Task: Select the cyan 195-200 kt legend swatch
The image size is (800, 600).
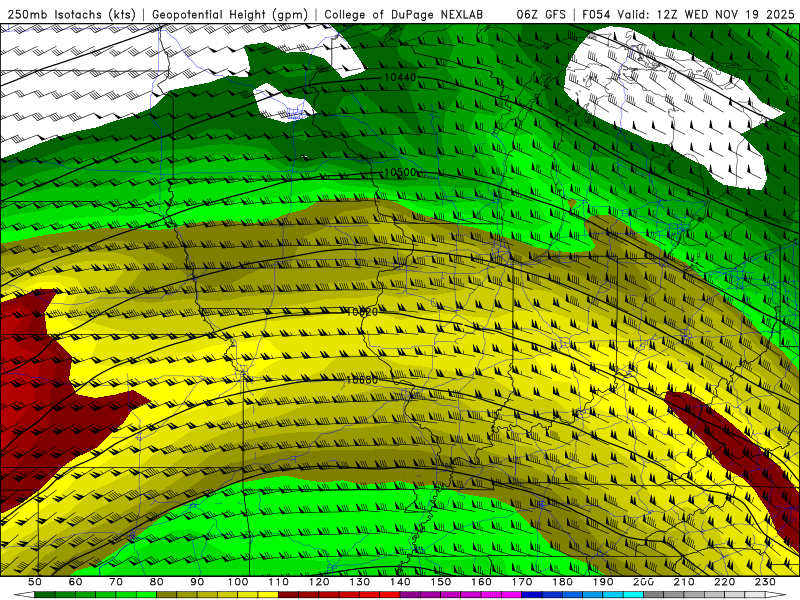Action: (633, 594)
